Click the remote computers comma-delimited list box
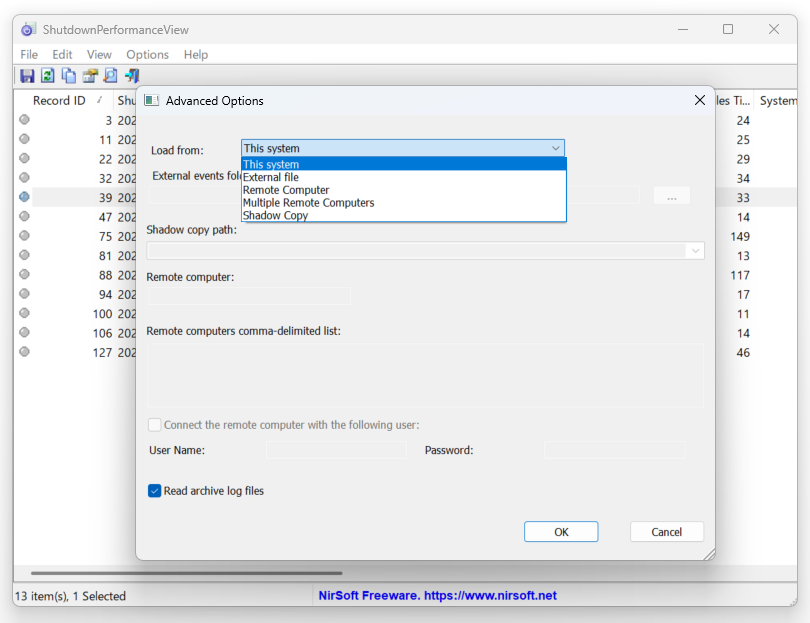Screen dimensions: 810x623 (425, 376)
